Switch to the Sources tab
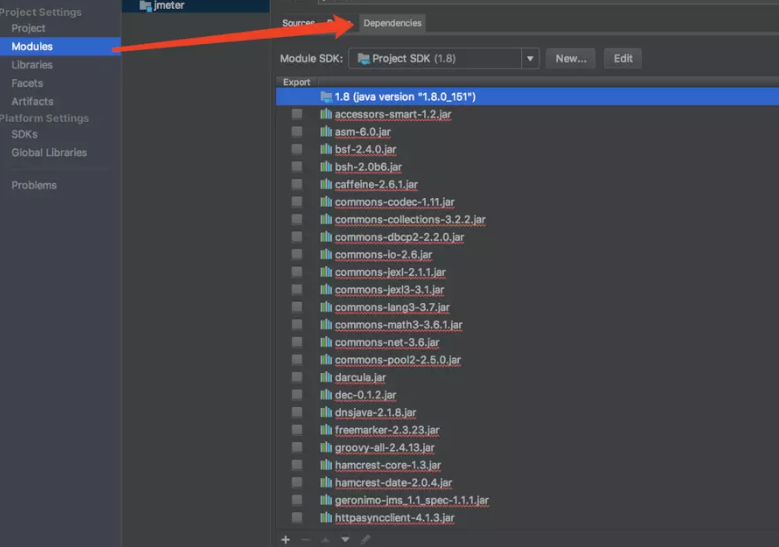 point(298,23)
